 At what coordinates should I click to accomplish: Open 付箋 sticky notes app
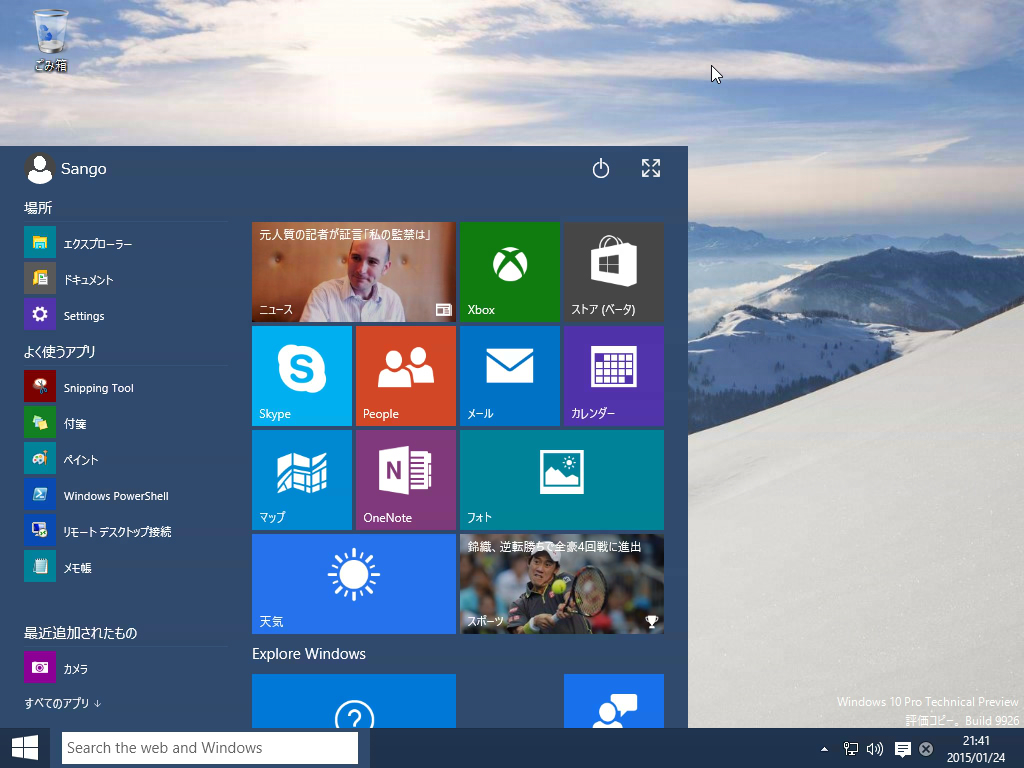(x=125, y=423)
